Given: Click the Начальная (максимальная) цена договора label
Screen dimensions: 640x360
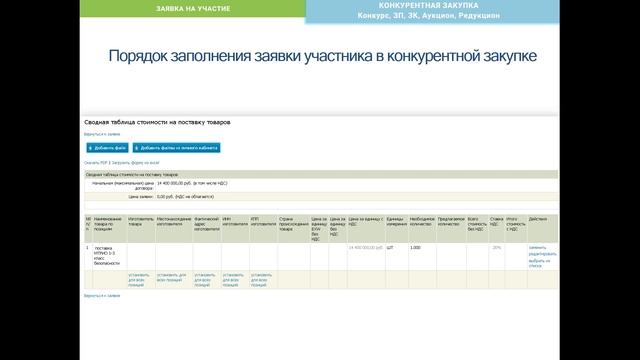Looking at the screenshot, I should coord(123,186).
